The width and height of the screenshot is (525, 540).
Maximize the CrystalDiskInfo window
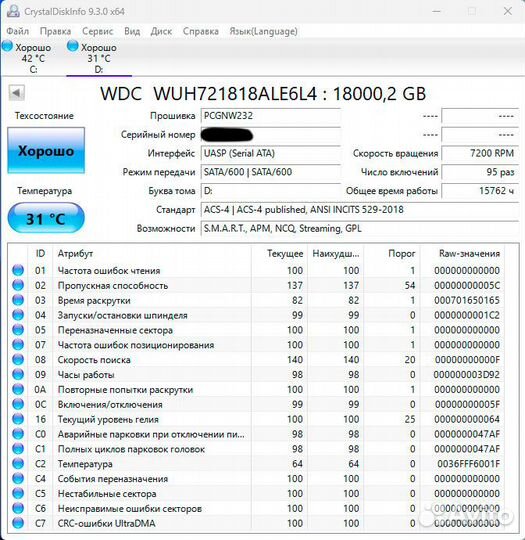pos(472,11)
